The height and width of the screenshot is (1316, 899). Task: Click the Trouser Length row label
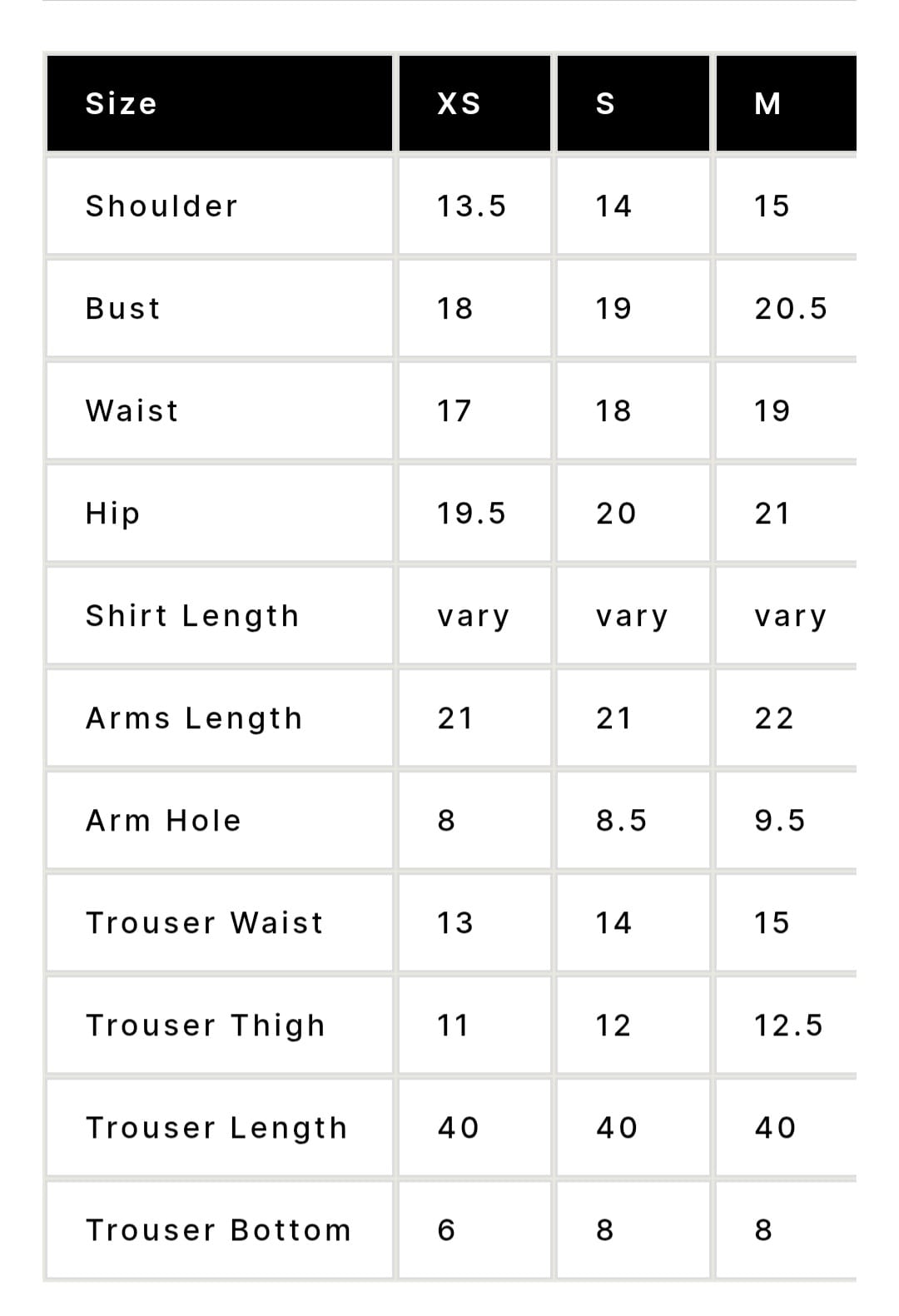pyautogui.click(x=216, y=1128)
